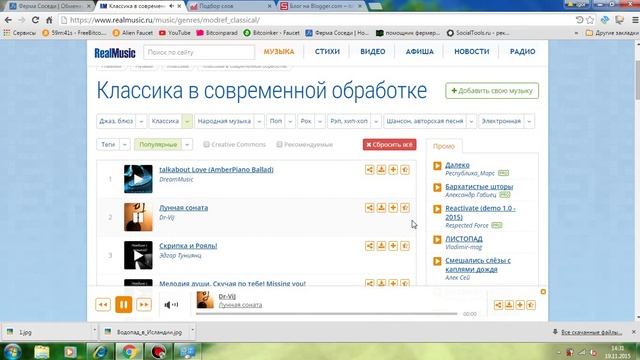Add Лунная соната list row to playlist
The width and height of the screenshot is (640, 360).
tap(393, 208)
